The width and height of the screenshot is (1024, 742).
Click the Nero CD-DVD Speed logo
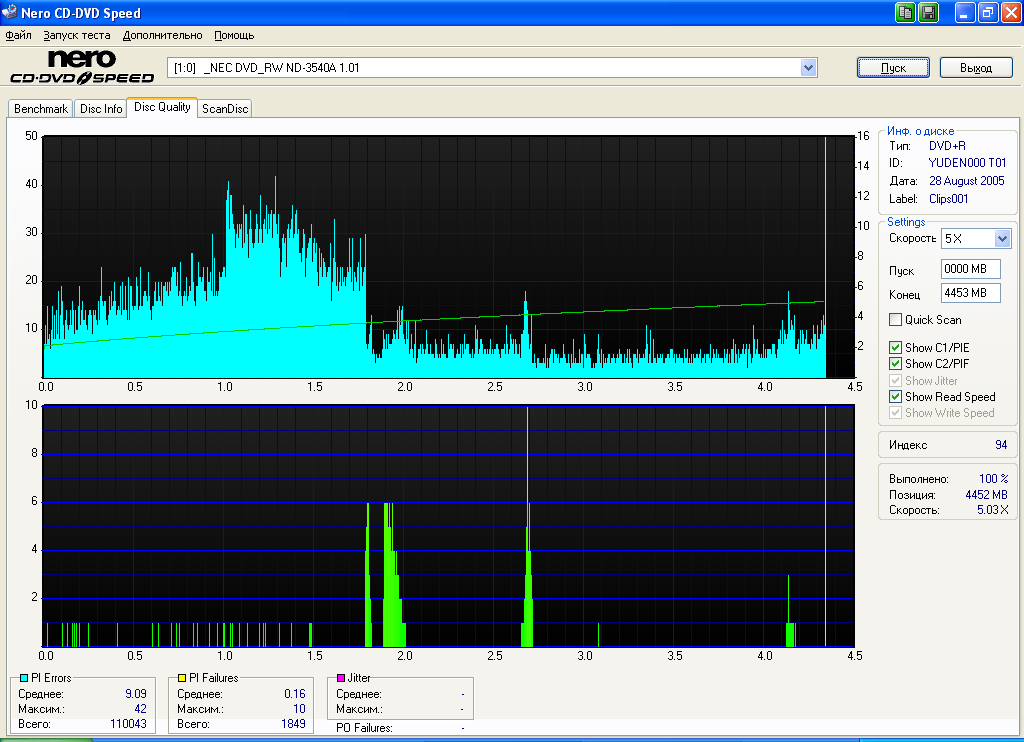point(80,67)
